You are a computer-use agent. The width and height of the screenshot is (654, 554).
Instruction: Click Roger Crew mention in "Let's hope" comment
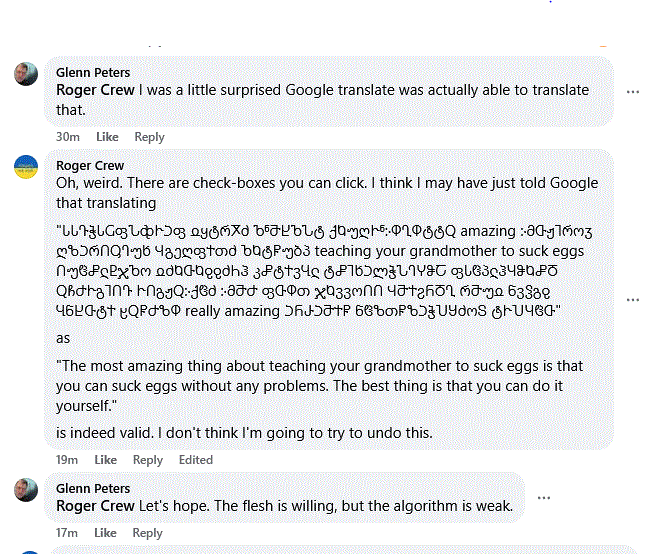(x=95, y=506)
